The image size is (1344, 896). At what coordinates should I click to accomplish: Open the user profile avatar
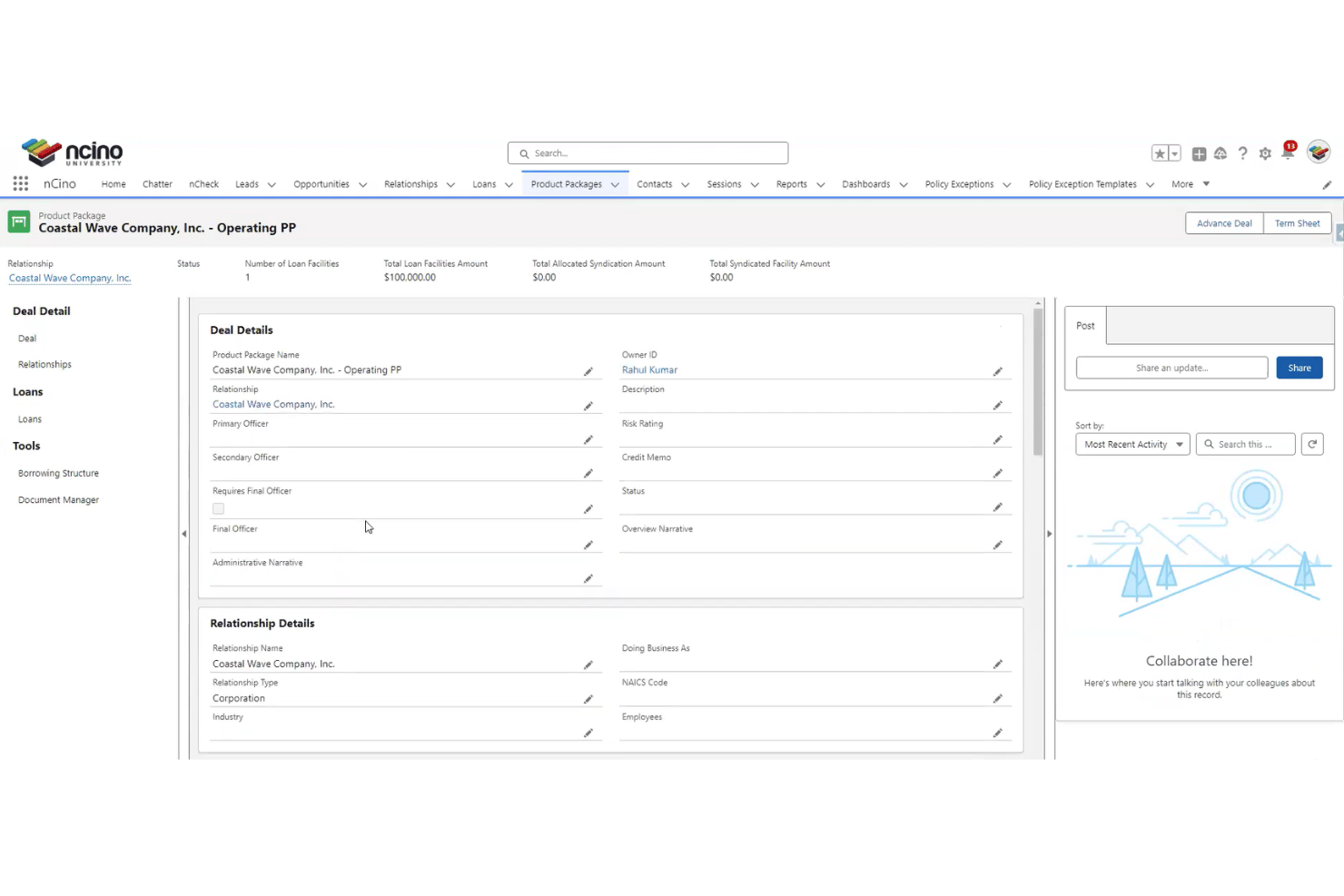pyautogui.click(x=1319, y=152)
